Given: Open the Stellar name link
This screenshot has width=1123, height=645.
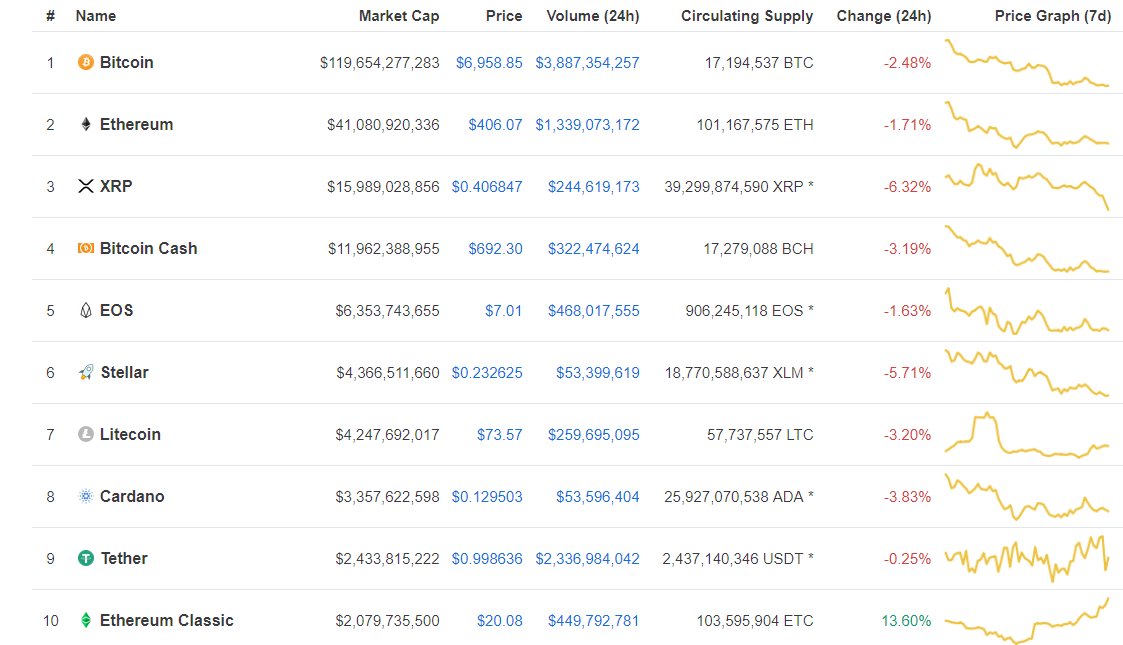Looking at the screenshot, I should coord(125,372).
